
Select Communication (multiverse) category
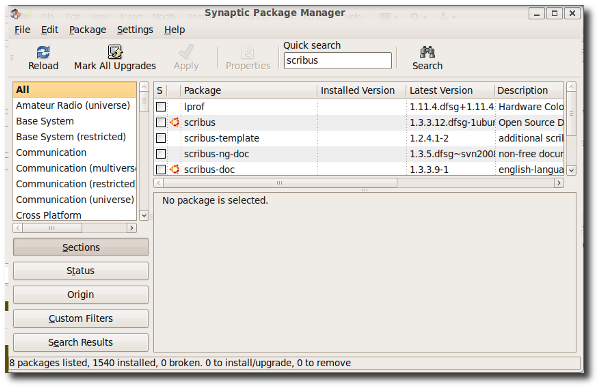(x=76, y=168)
